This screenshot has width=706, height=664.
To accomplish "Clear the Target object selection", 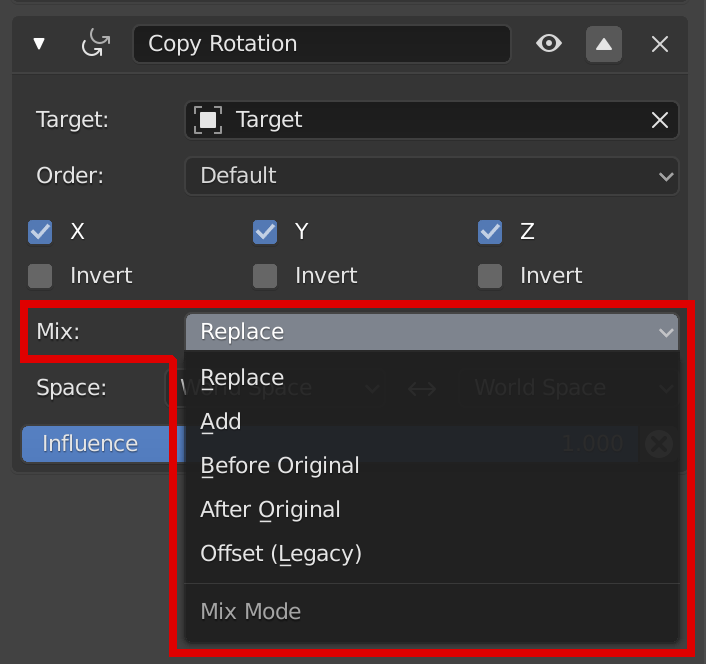I will tap(660, 120).
